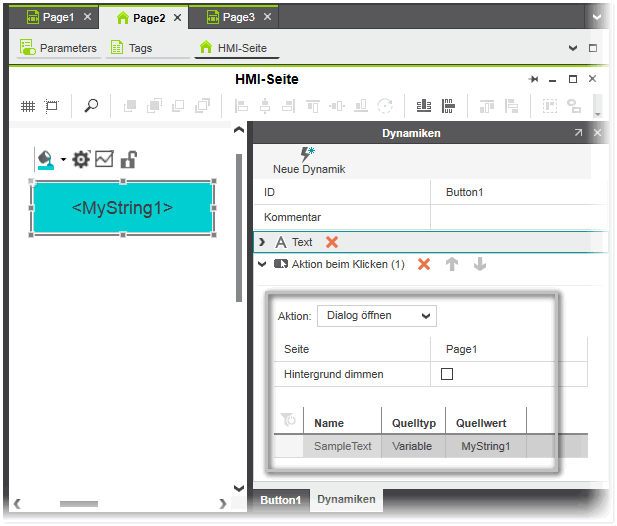Screen dimensions: 617x526
Task: Open the Aktion dropdown 'Dialog öffnen'
Action: coord(376,316)
